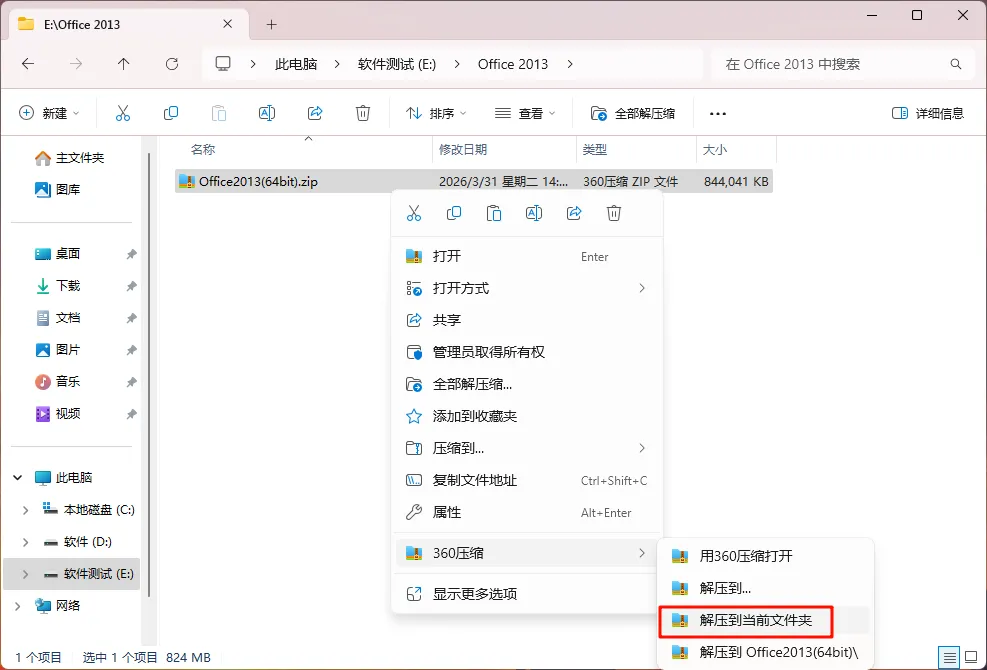Image resolution: width=987 pixels, height=670 pixels.
Task: Expand the 网络 tree node
Action: point(18,606)
